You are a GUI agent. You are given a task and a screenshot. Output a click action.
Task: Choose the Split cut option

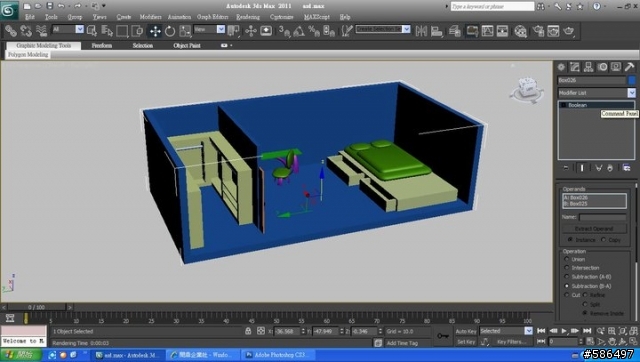pos(585,304)
